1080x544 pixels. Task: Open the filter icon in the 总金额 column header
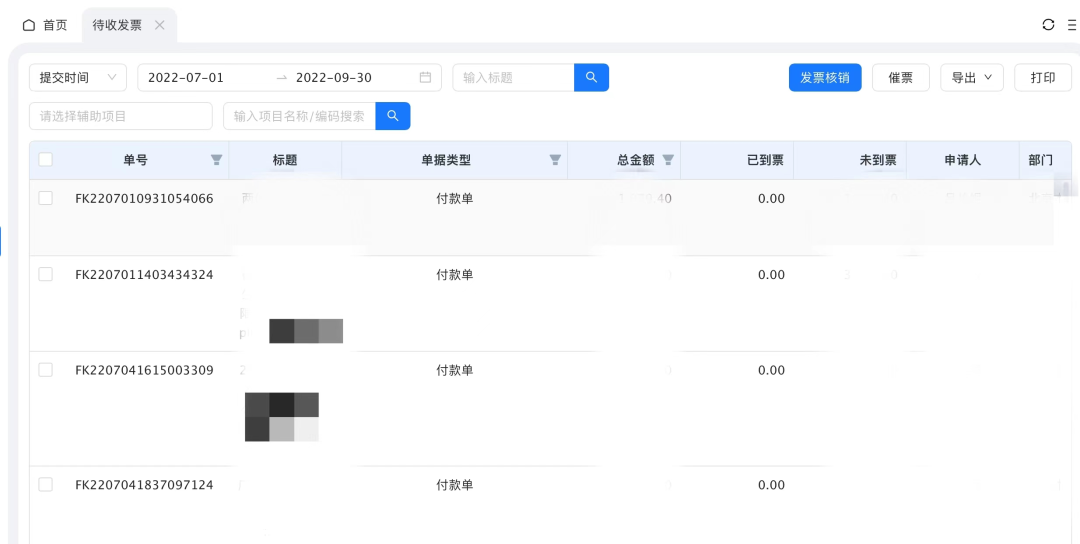(668, 160)
